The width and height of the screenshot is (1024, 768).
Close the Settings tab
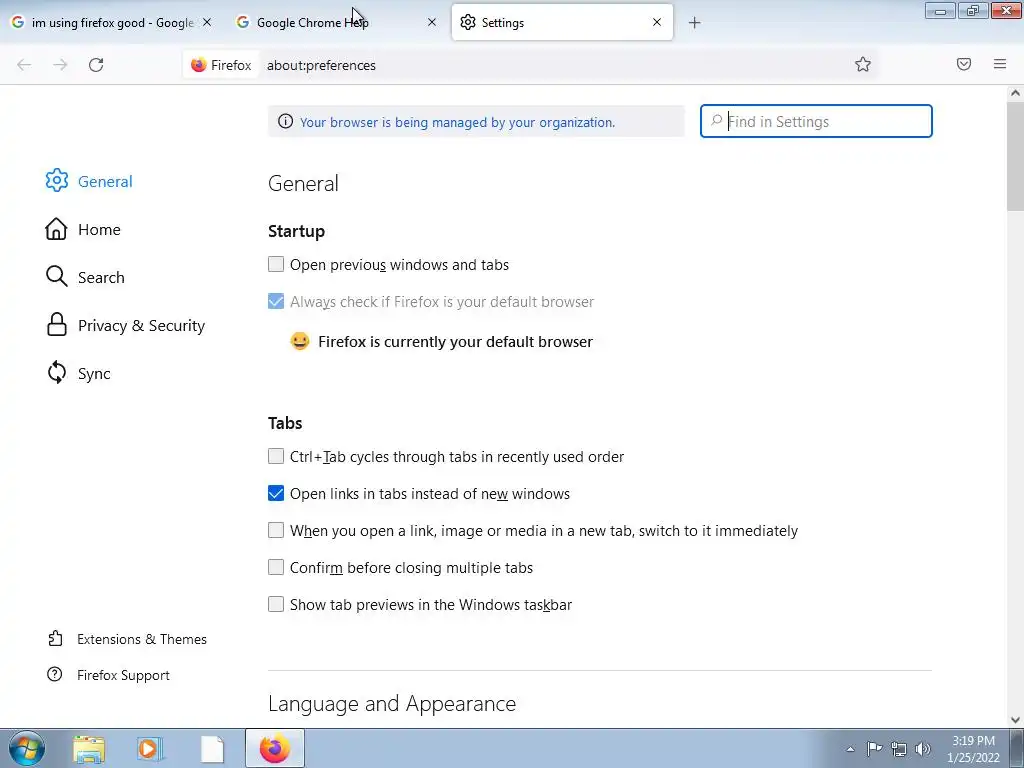point(657,22)
